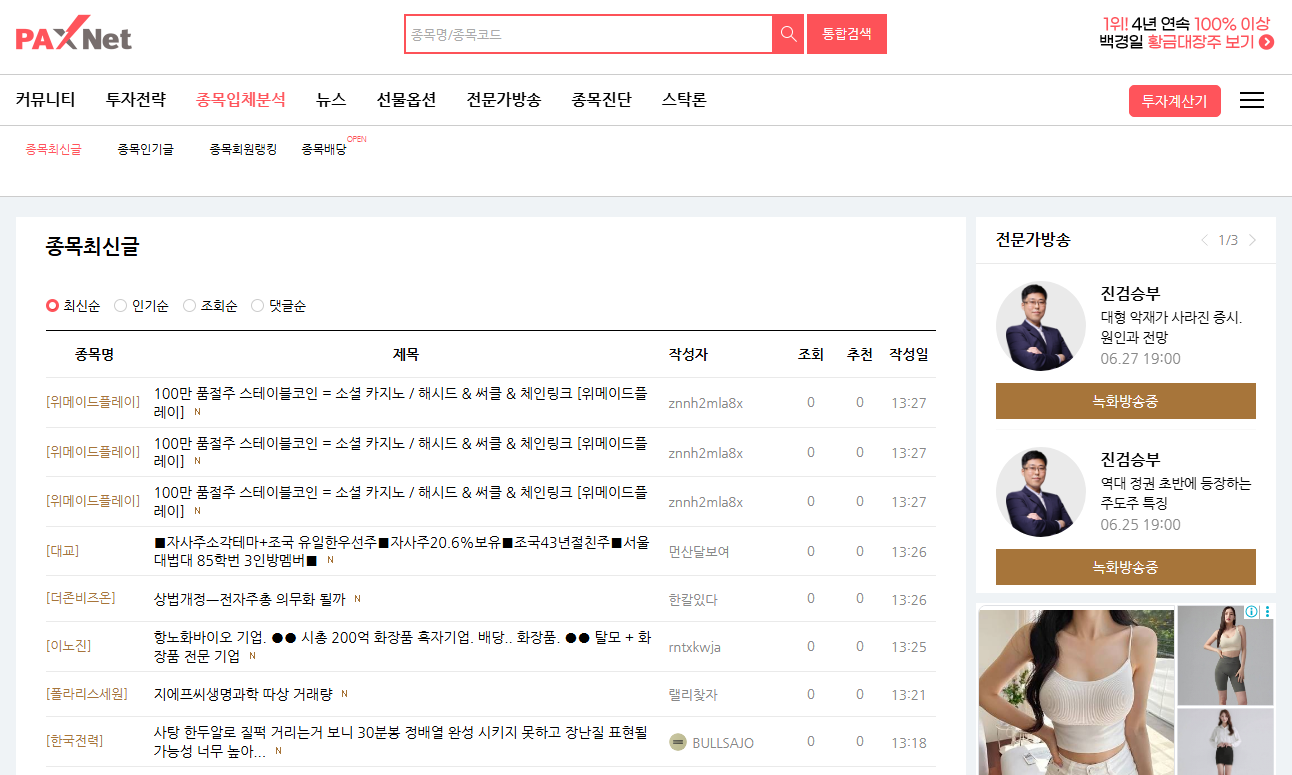This screenshot has width=1292, height=775.
Task: Switch to 종목배당 sub-tab
Action: pos(324,149)
